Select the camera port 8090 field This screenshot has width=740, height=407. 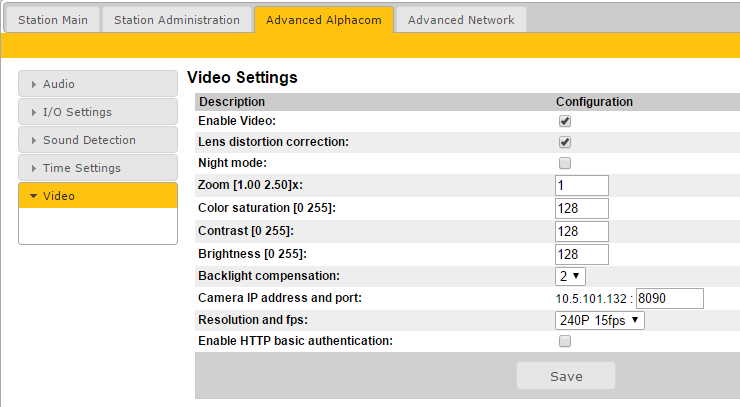(x=669, y=298)
